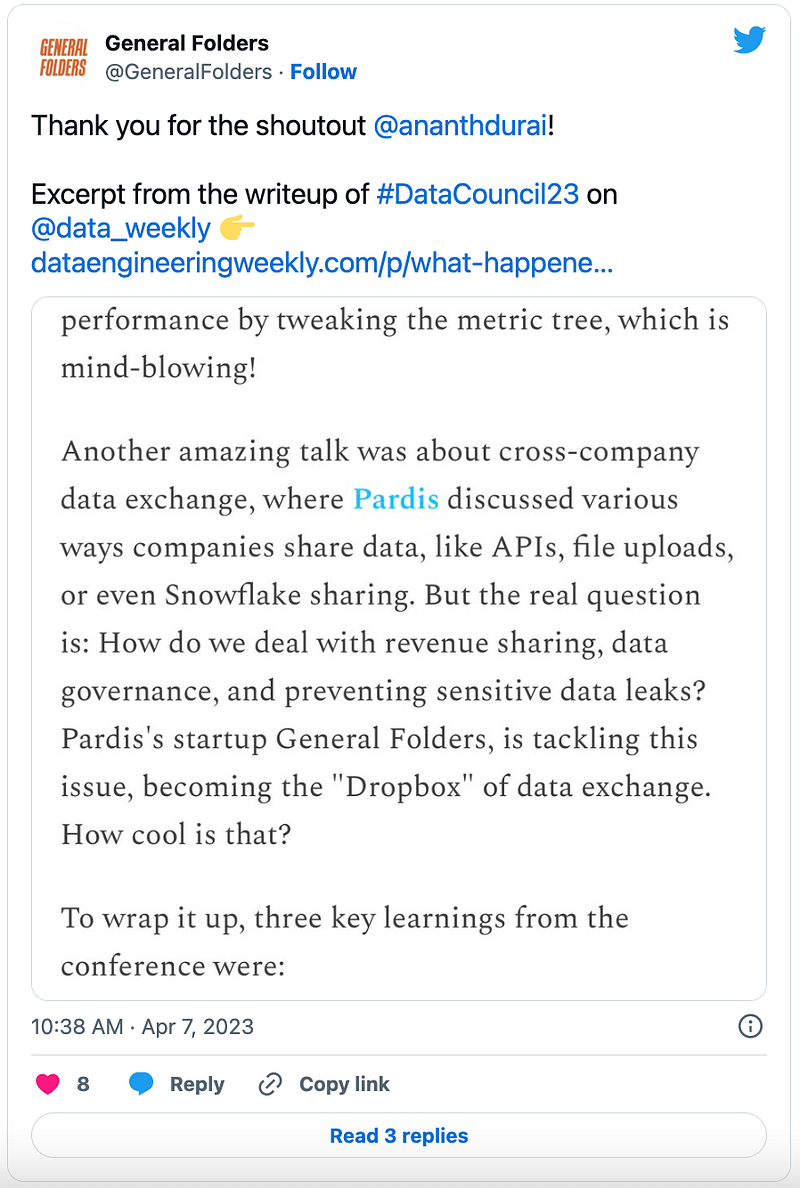Screen dimensions: 800x1188
Task: Click the 10:38 AM Apr 7, 2023 timestamp
Action: pyautogui.click(x=142, y=1027)
